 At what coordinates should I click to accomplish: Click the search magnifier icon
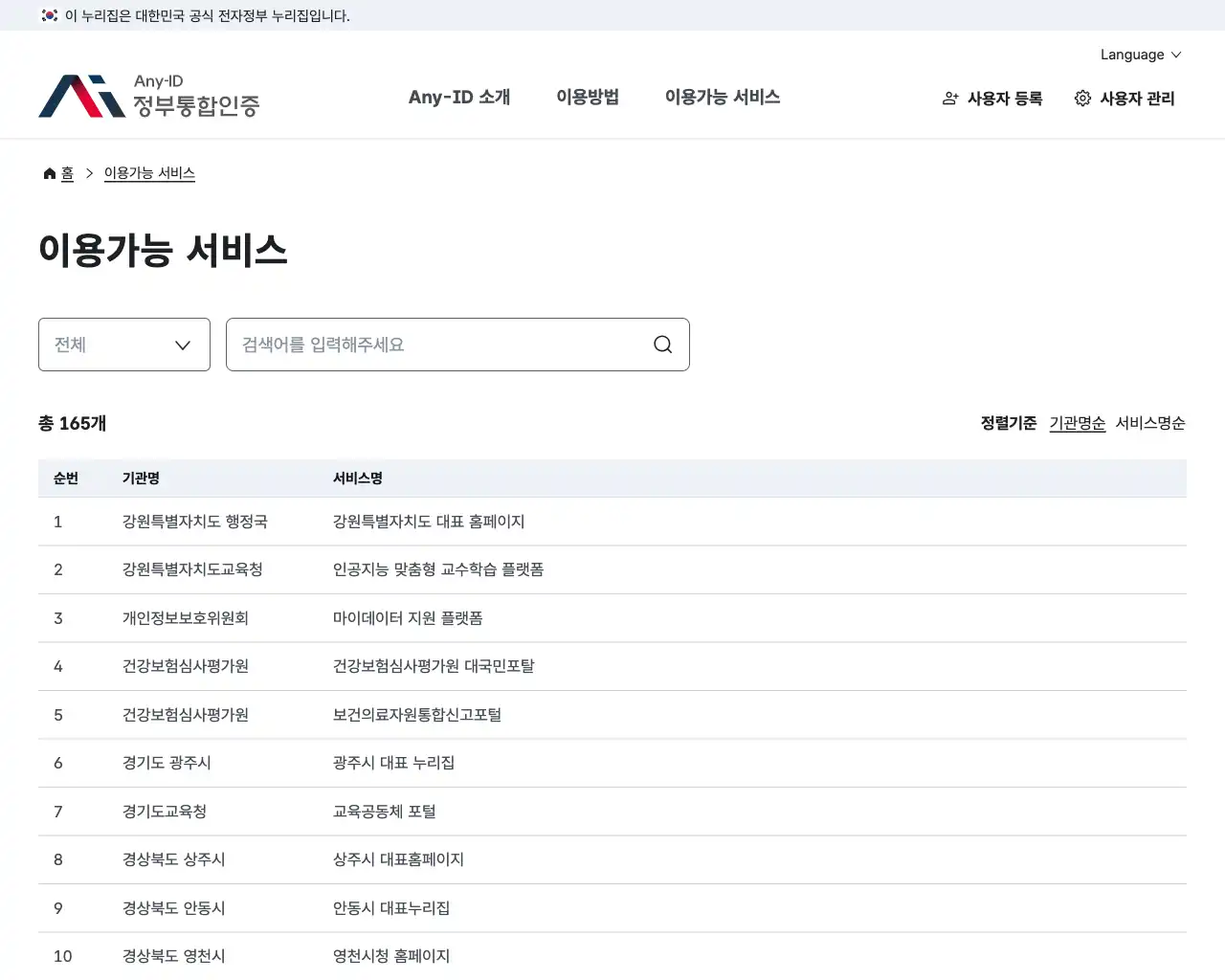662,345
